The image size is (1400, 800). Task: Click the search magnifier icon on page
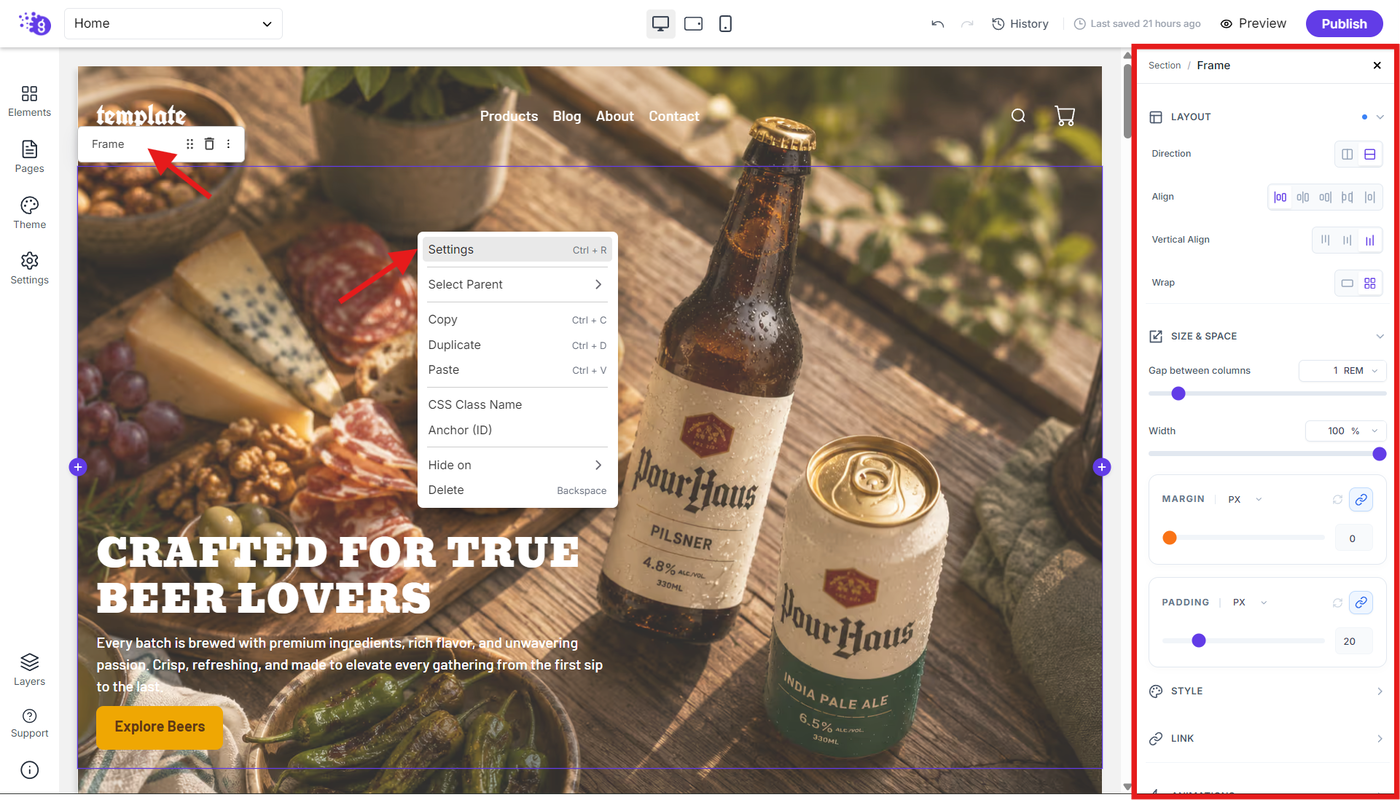1018,116
